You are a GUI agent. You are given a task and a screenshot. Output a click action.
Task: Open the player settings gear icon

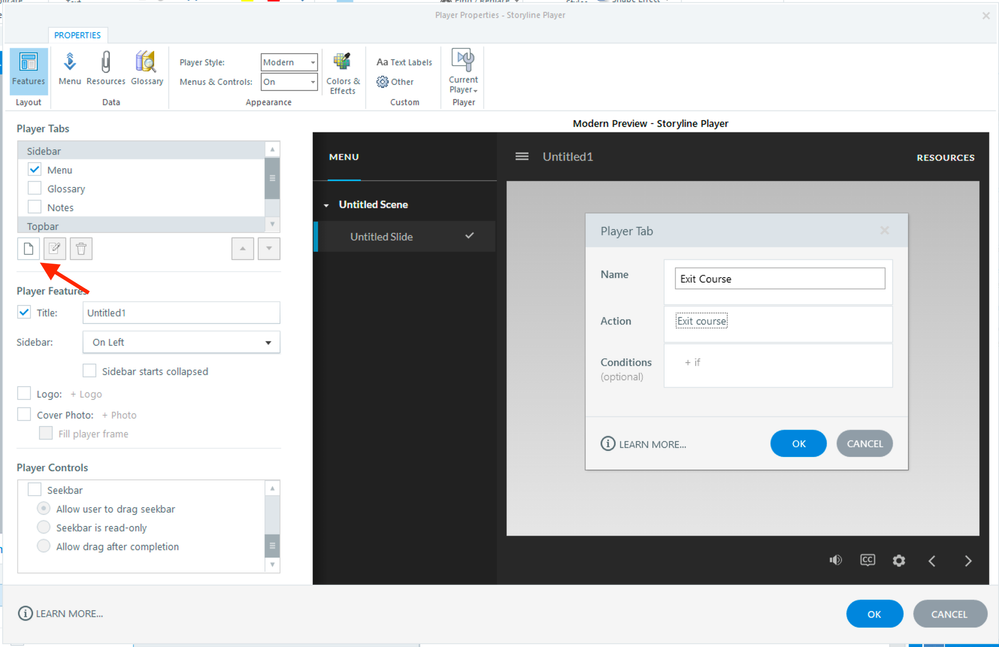[899, 561]
